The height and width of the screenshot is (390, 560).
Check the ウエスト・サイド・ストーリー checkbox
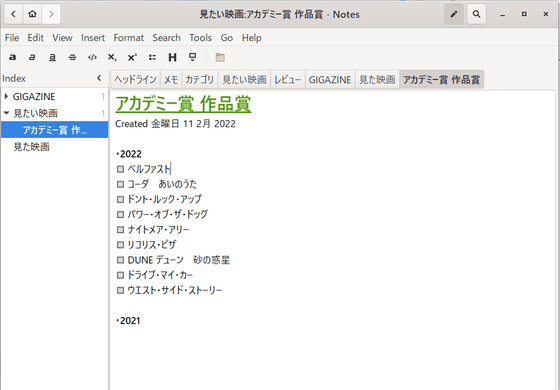(120, 290)
